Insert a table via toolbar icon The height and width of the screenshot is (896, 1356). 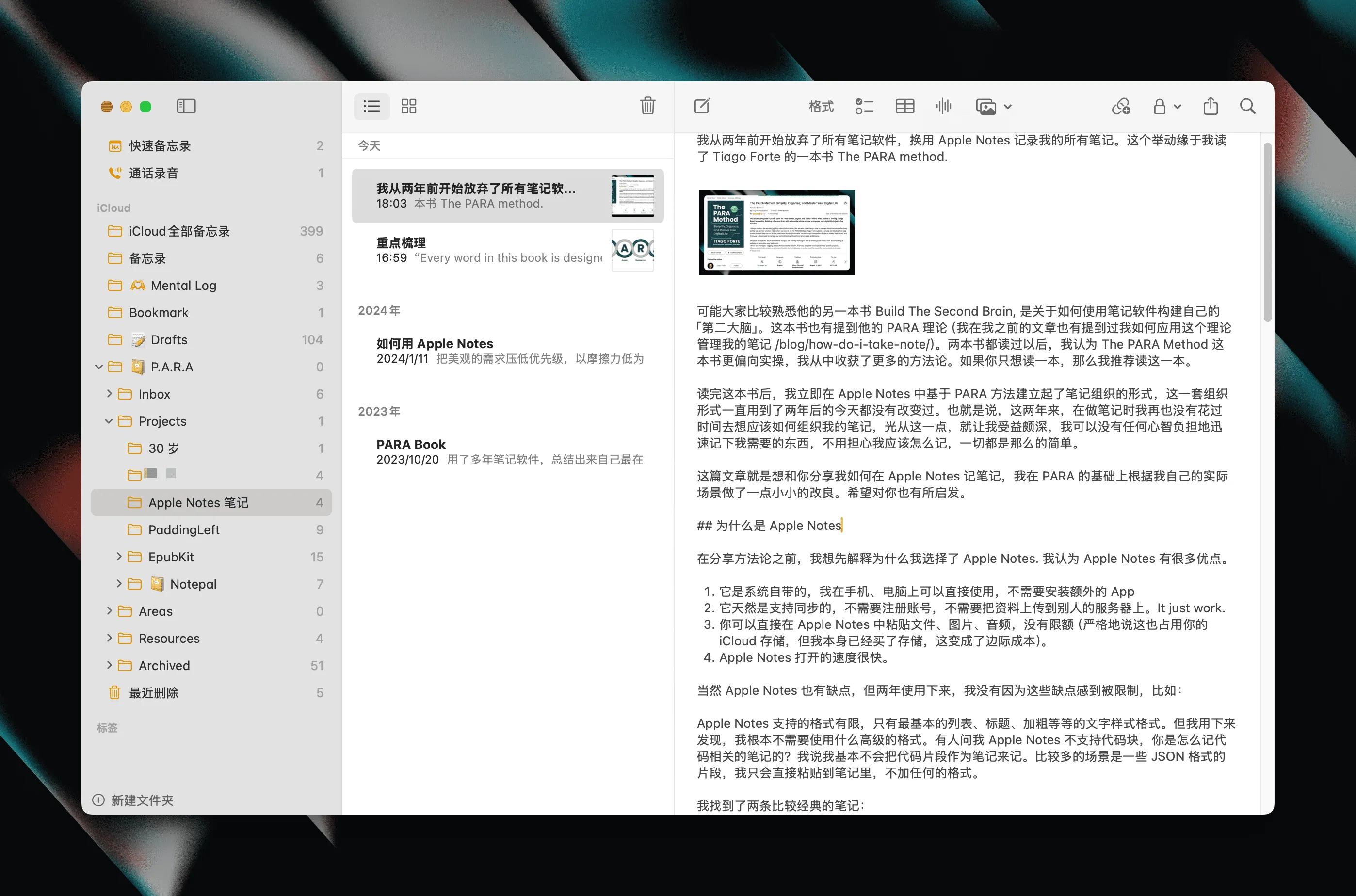(904, 106)
